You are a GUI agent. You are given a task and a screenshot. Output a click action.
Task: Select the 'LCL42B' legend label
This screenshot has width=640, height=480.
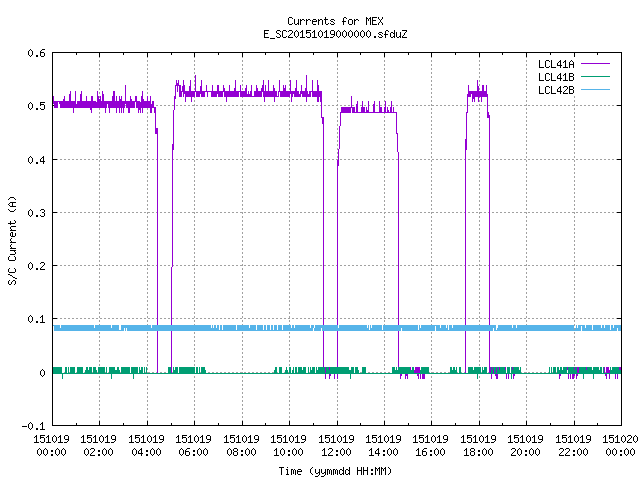coord(556,90)
